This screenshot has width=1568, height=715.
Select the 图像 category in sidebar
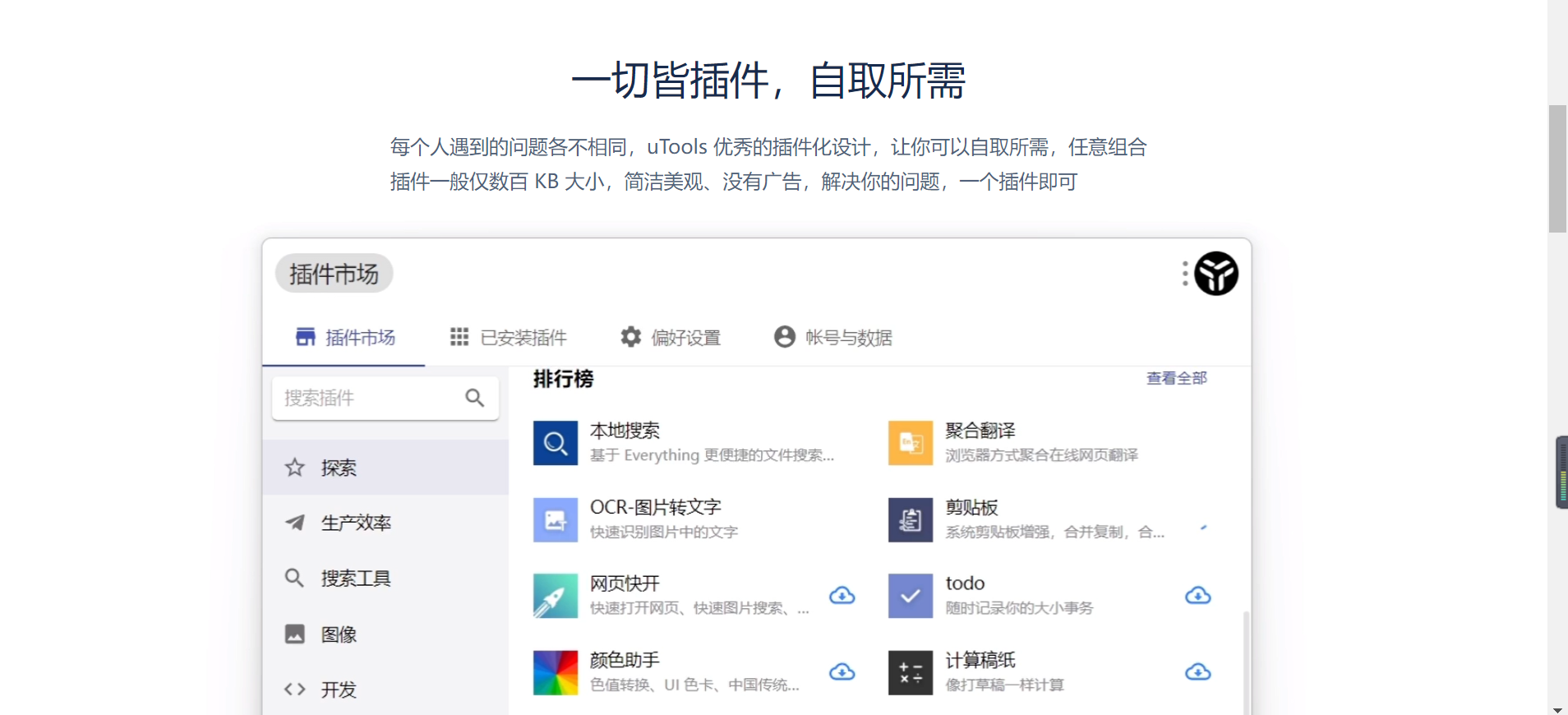(x=385, y=634)
